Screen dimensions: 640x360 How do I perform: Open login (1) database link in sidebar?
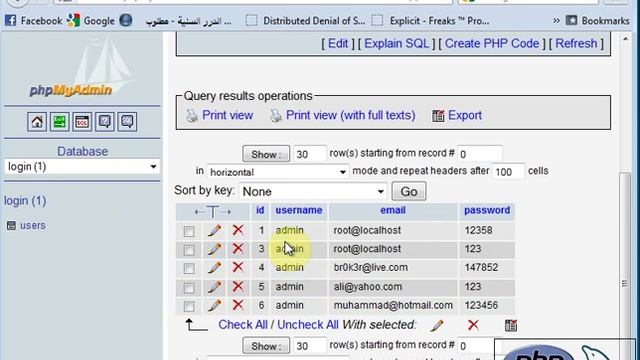(25, 201)
